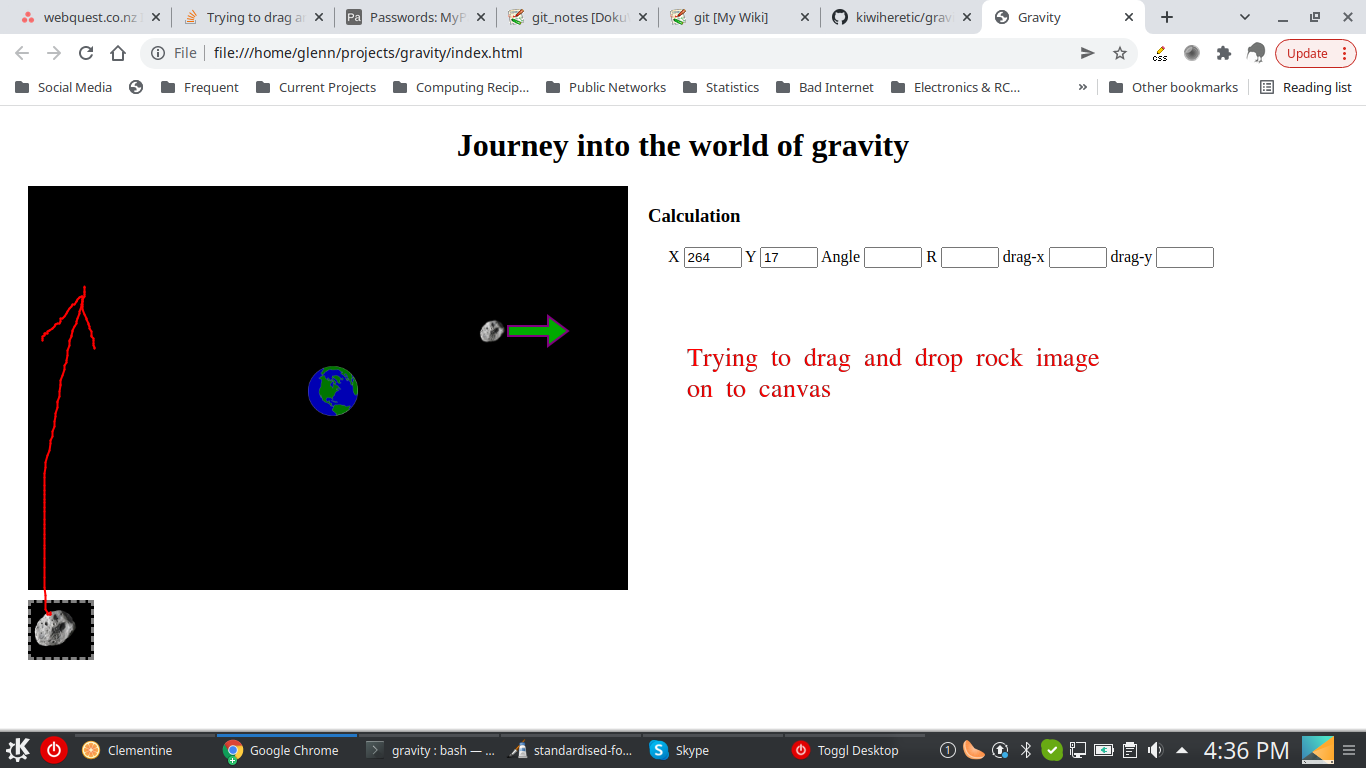Viewport: 1366px width, 768px height.
Task: Open volume control in system tray
Action: pos(1155,750)
